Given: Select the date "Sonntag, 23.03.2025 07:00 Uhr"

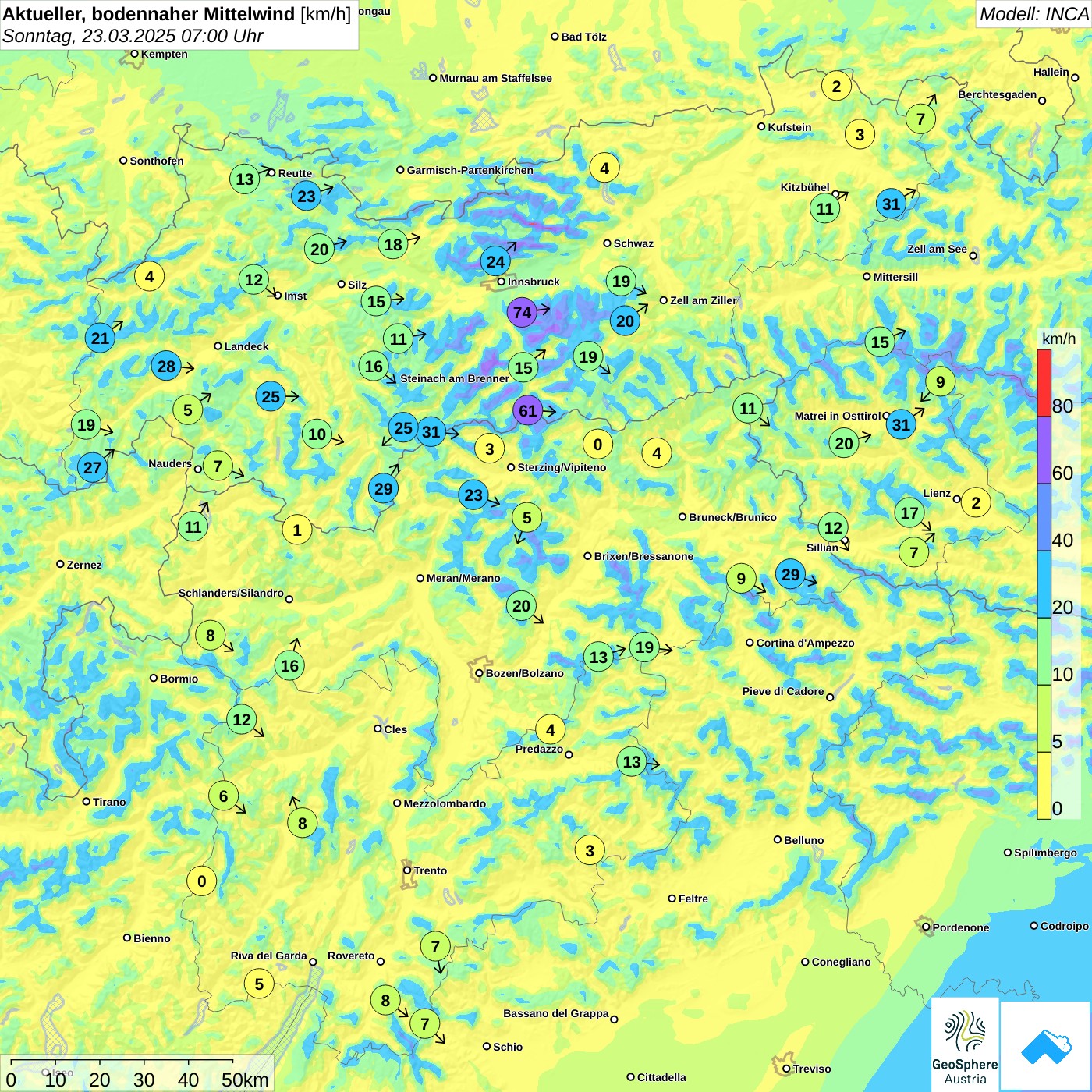Looking at the screenshot, I should [133, 36].
